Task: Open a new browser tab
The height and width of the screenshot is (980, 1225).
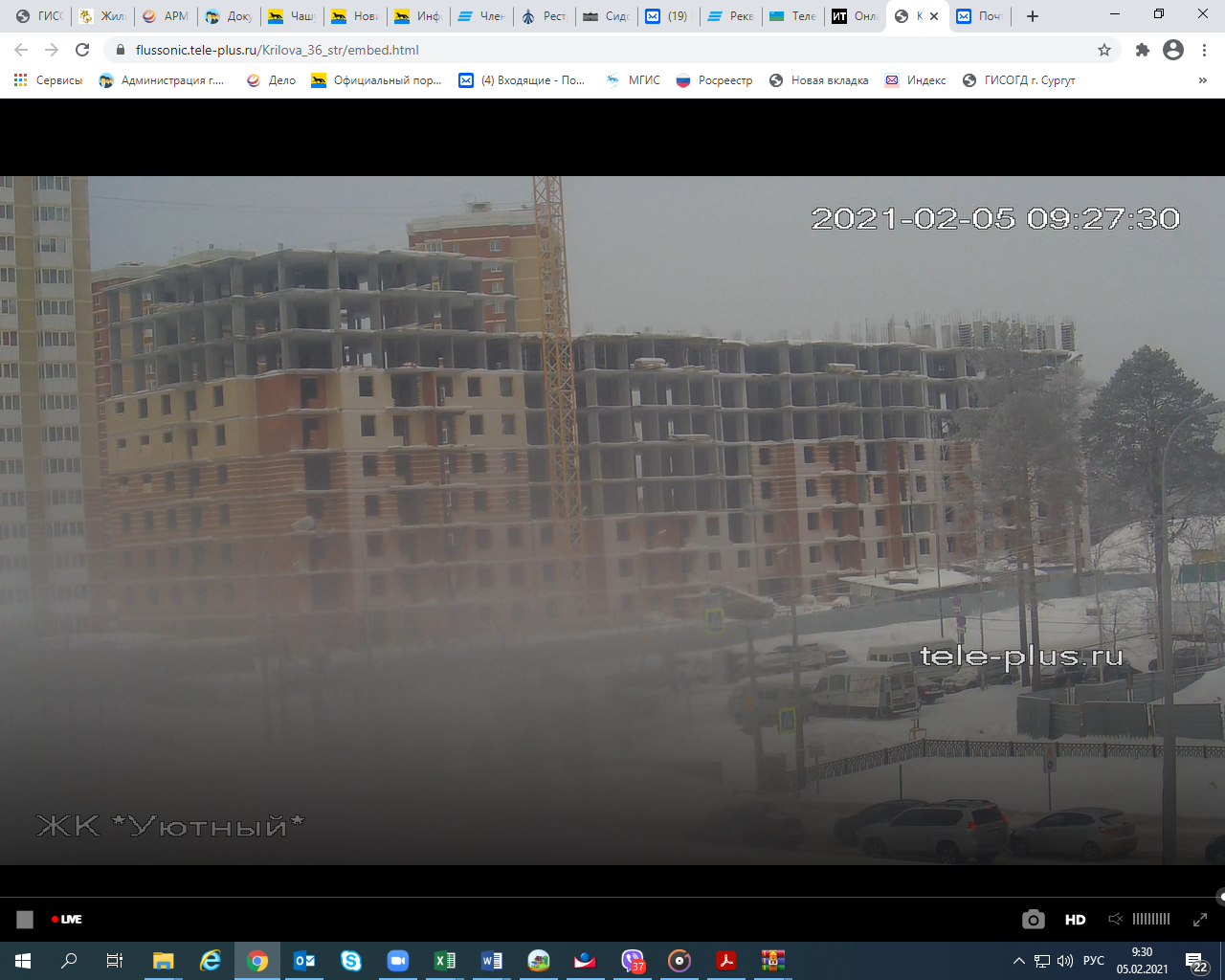Action: coord(1032,16)
